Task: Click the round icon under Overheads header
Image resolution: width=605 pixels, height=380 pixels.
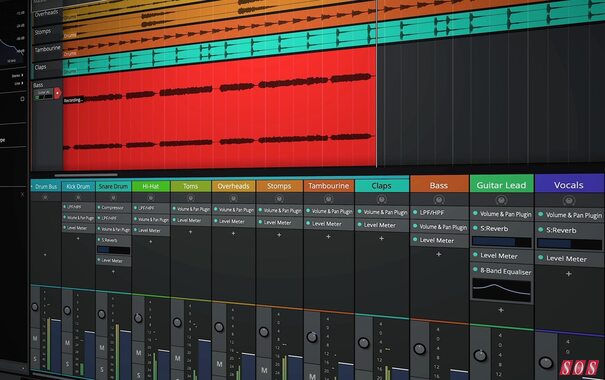Action: coord(233,198)
